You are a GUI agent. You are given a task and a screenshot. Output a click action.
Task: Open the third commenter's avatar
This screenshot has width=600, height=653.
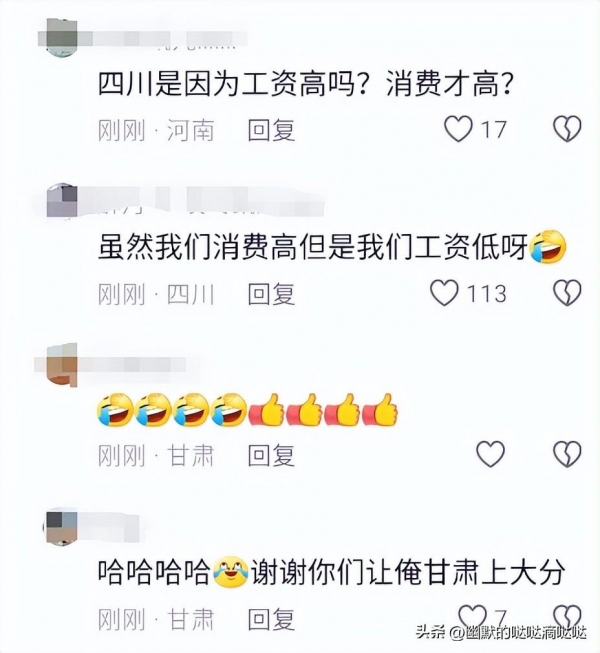pyautogui.click(x=61, y=365)
